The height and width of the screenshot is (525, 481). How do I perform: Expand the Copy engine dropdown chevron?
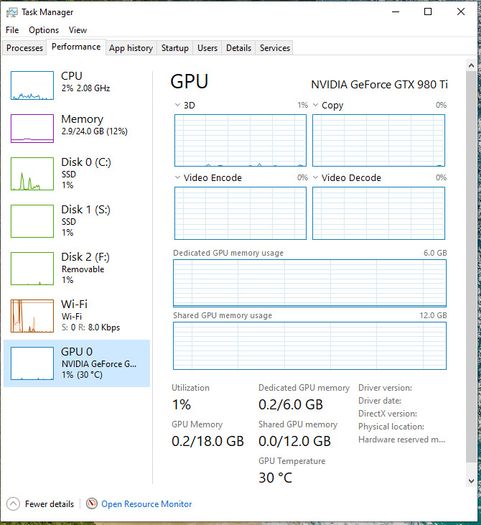click(315, 105)
